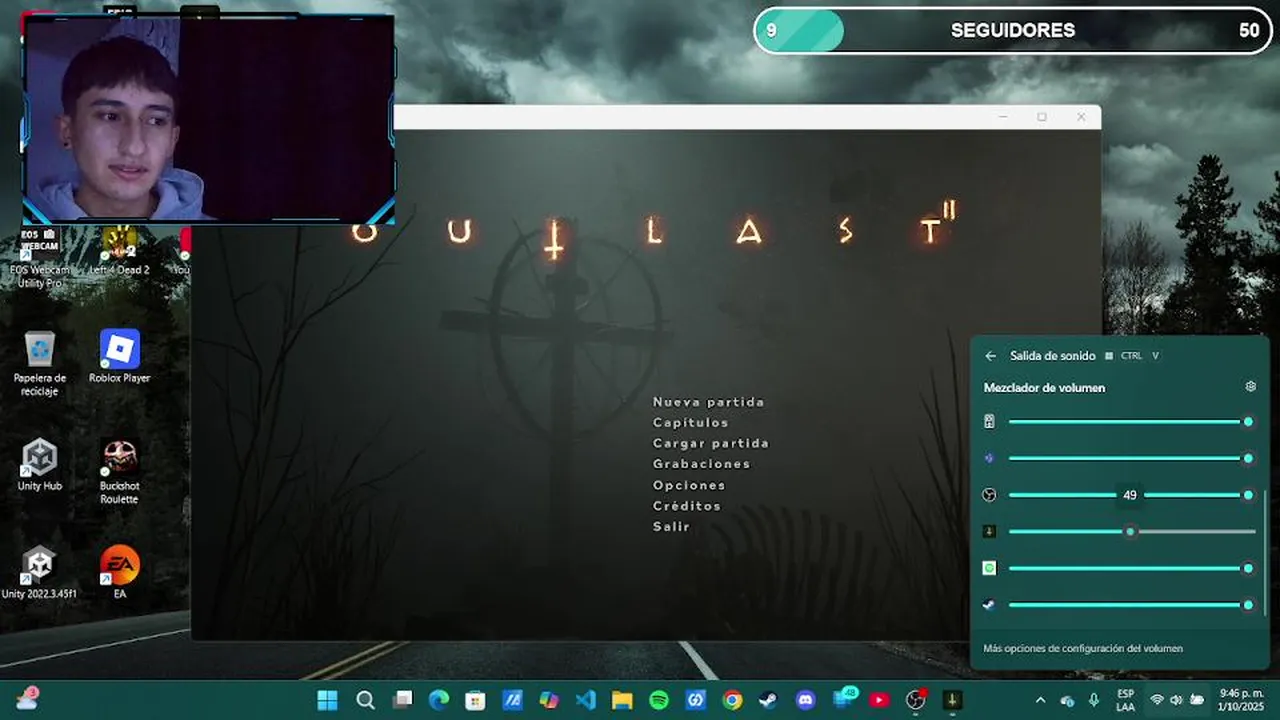Image resolution: width=1280 pixels, height=720 pixels.
Task: Open EOS Webcam Utility Pro shortcut
Action: coord(40,257)
